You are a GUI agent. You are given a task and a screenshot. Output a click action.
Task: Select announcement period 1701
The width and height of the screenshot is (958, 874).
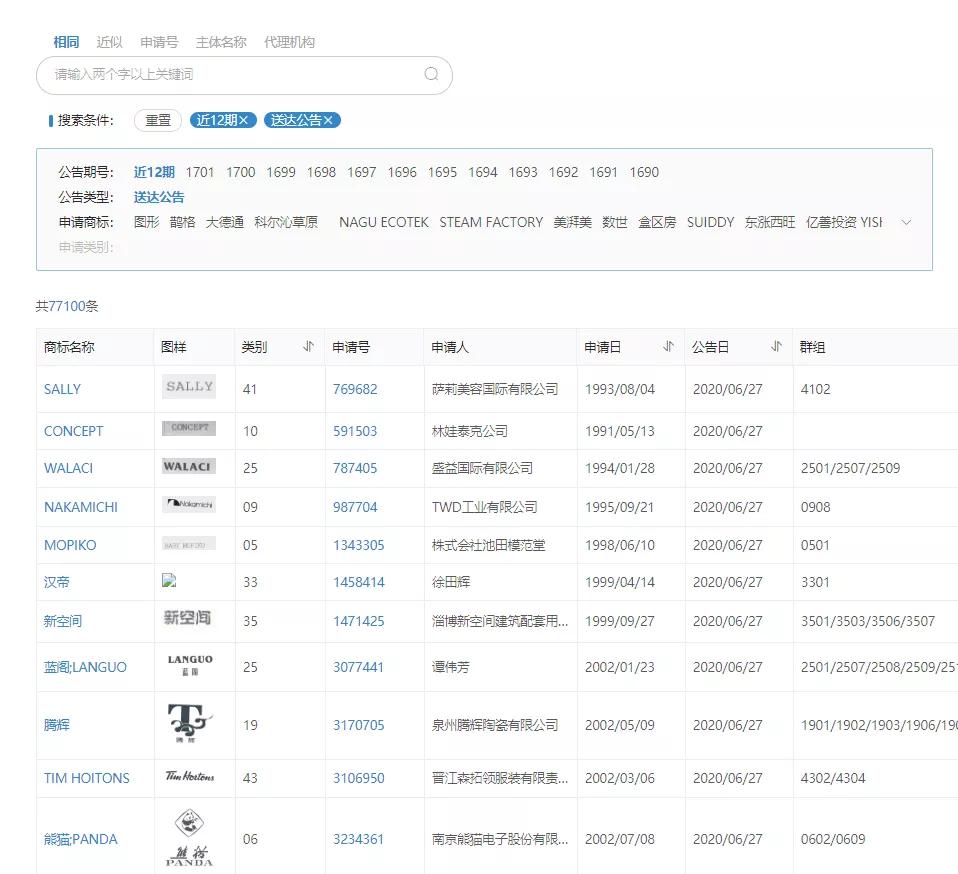click(x=200, y=172)
